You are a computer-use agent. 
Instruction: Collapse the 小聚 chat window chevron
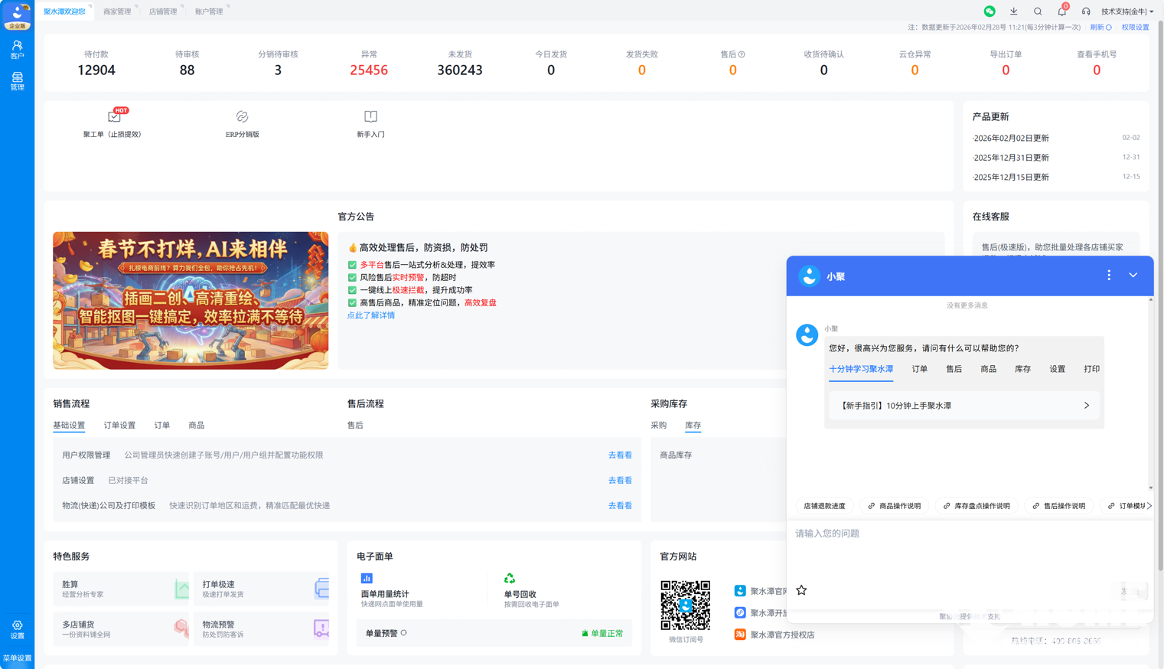pyautogui.click(x=1133, y=275)
